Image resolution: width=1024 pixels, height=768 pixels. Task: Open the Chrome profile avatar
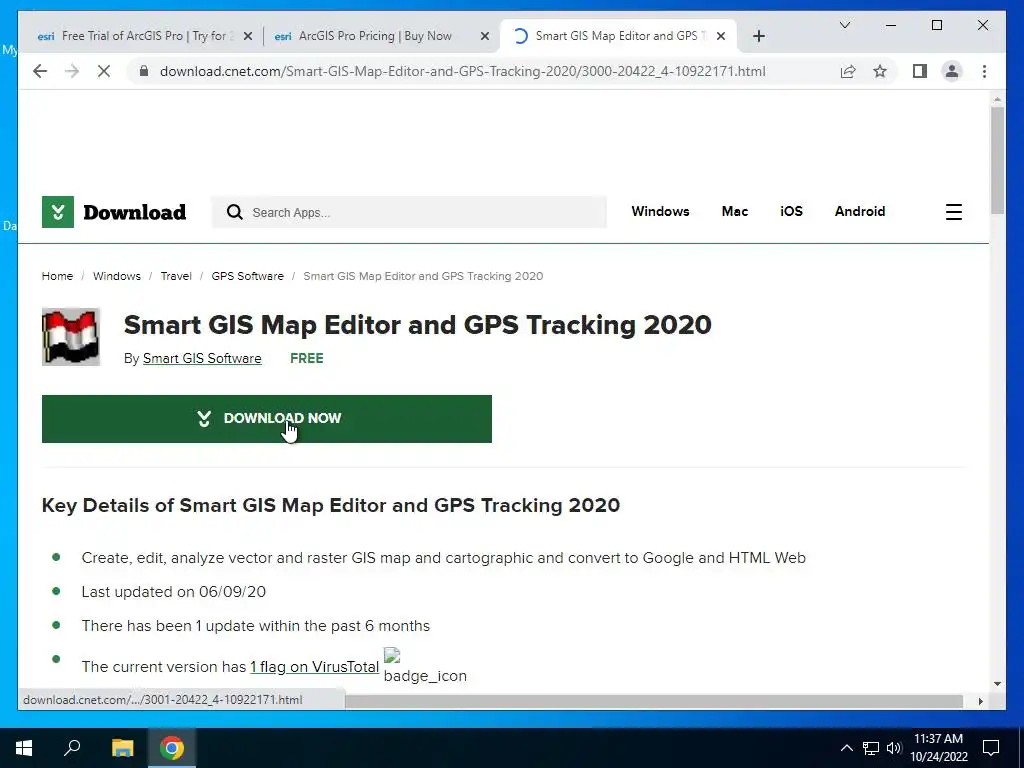[952, 71]
